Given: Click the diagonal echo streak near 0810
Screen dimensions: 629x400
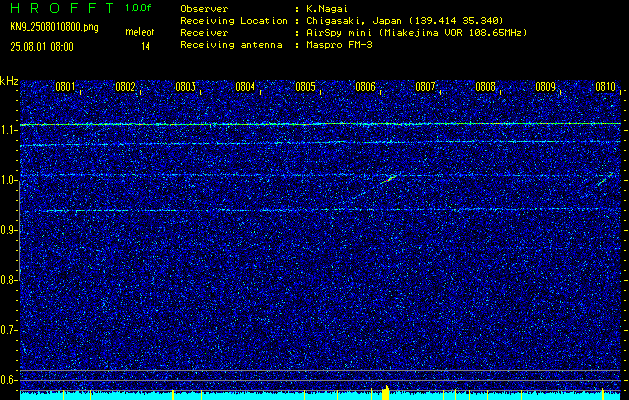Looking at the screenshot, I should (605, 179).
